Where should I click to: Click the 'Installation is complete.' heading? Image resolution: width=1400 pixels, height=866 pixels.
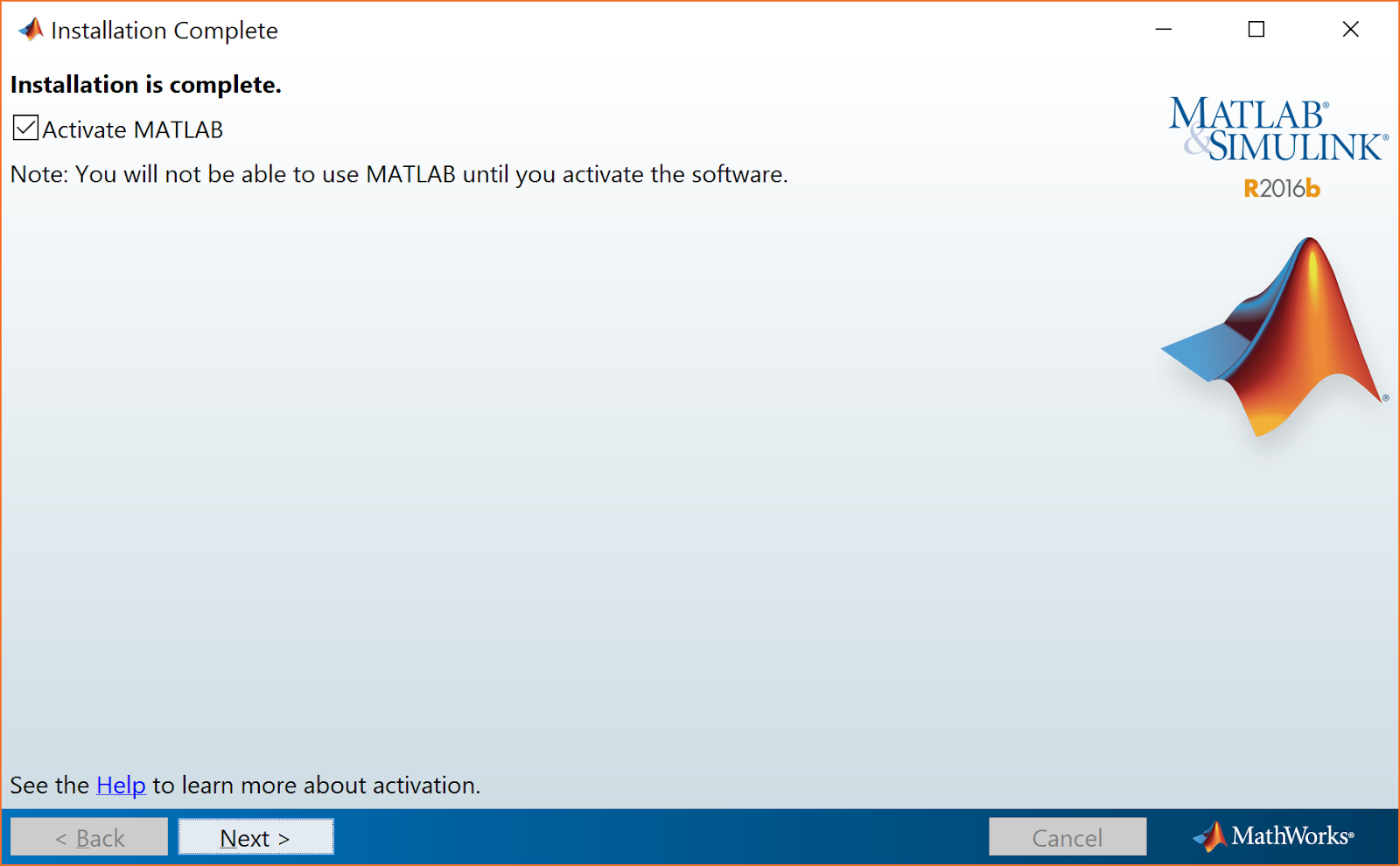146,85
